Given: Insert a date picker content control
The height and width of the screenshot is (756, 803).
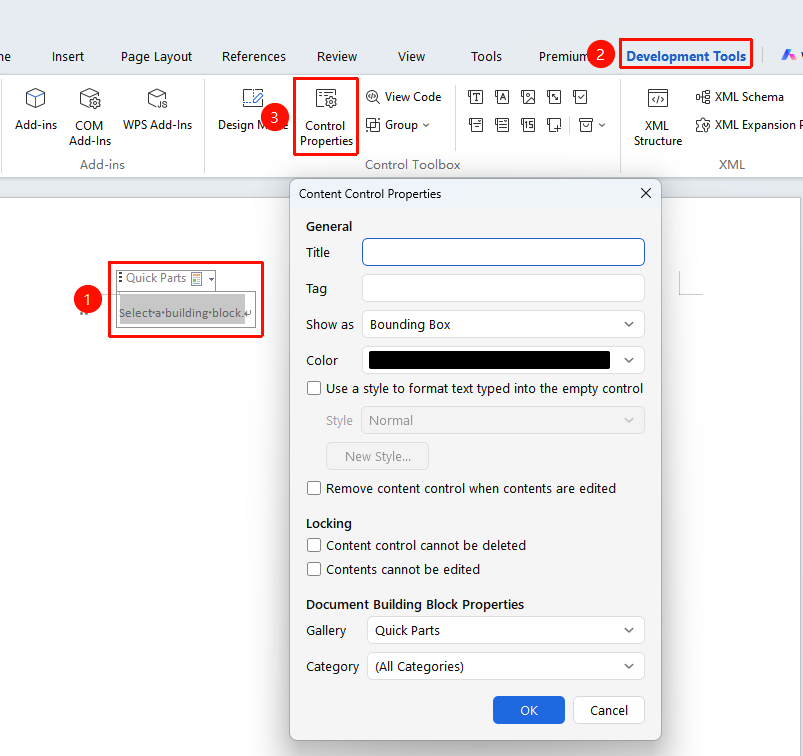Looking at the screenshot, I should [x=527, y=124].
